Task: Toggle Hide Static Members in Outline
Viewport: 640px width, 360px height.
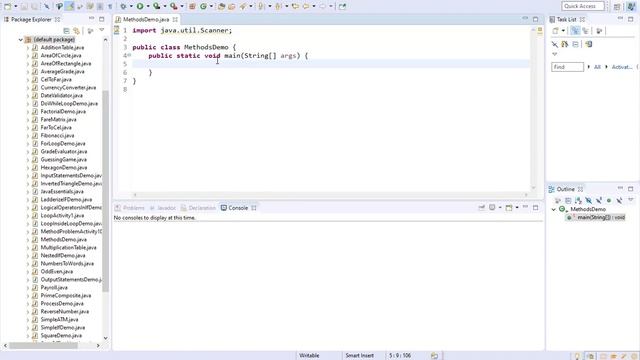Action: tap(599, 200)
